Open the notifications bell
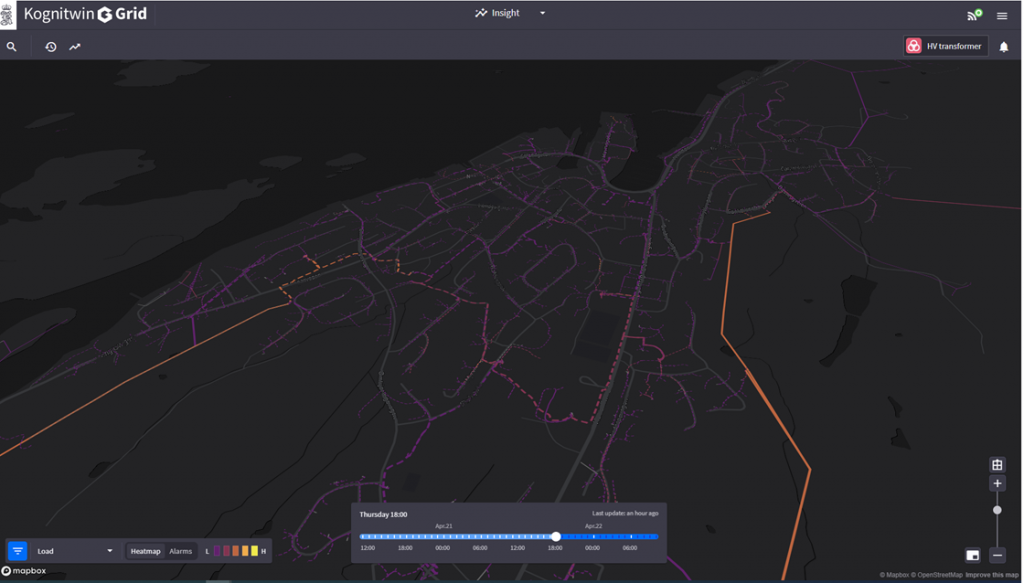1024x583 pixels. point(1004,47)
